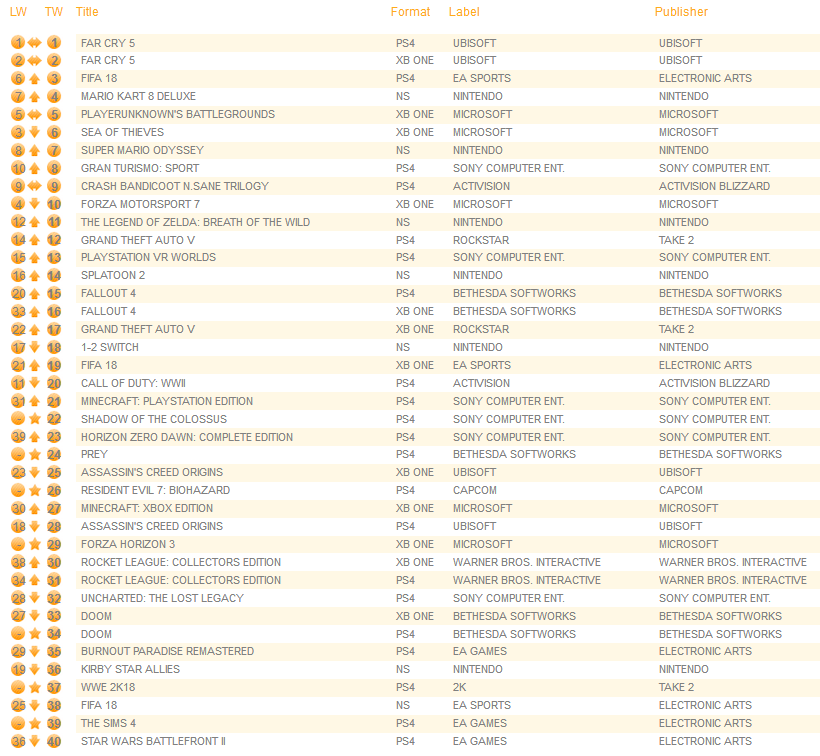
Task: Click the star icon next to Prey
Action: pyautogui.click(x=35, y=455)
